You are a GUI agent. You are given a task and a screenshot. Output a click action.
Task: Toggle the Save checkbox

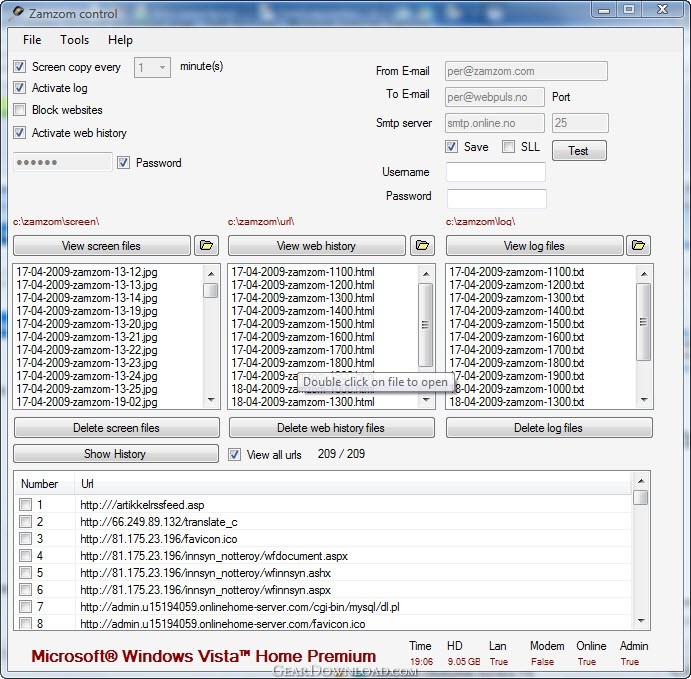pos(451,146)
